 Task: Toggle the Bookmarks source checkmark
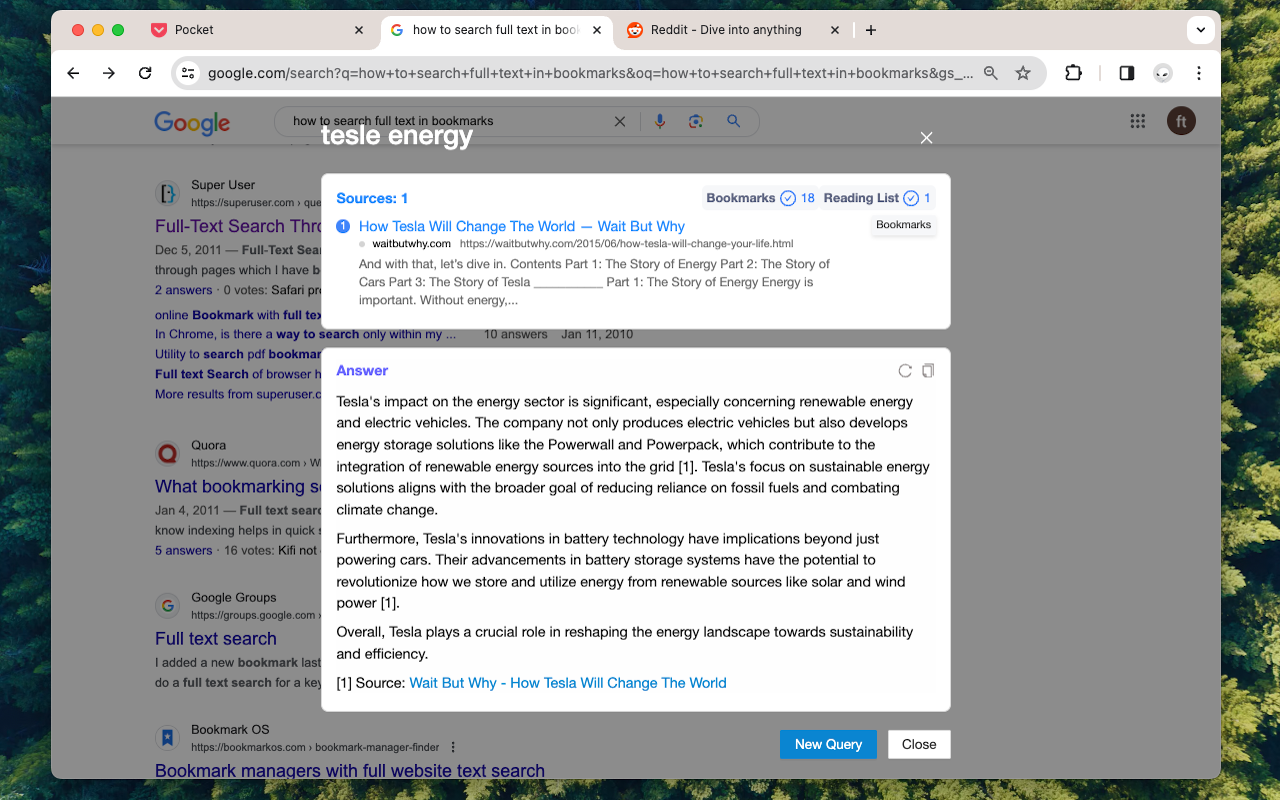tap(788, 198)
